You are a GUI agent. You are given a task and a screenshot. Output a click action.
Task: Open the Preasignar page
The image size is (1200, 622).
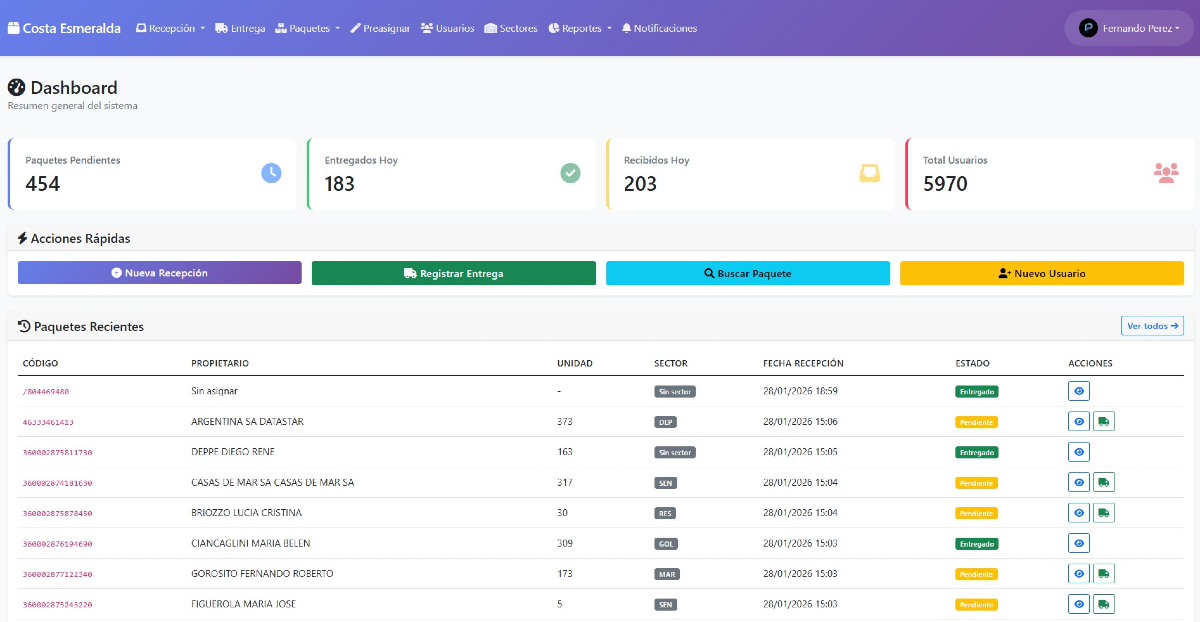click(380, 28)
